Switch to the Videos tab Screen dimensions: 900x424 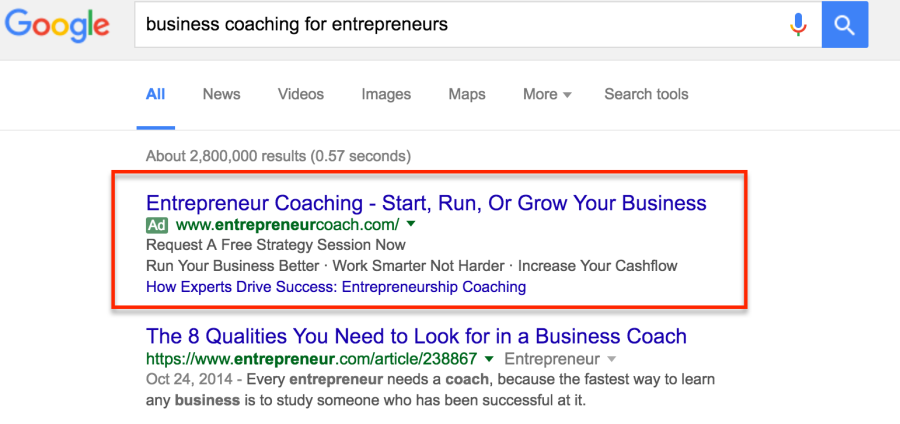[x=301, y=94]
